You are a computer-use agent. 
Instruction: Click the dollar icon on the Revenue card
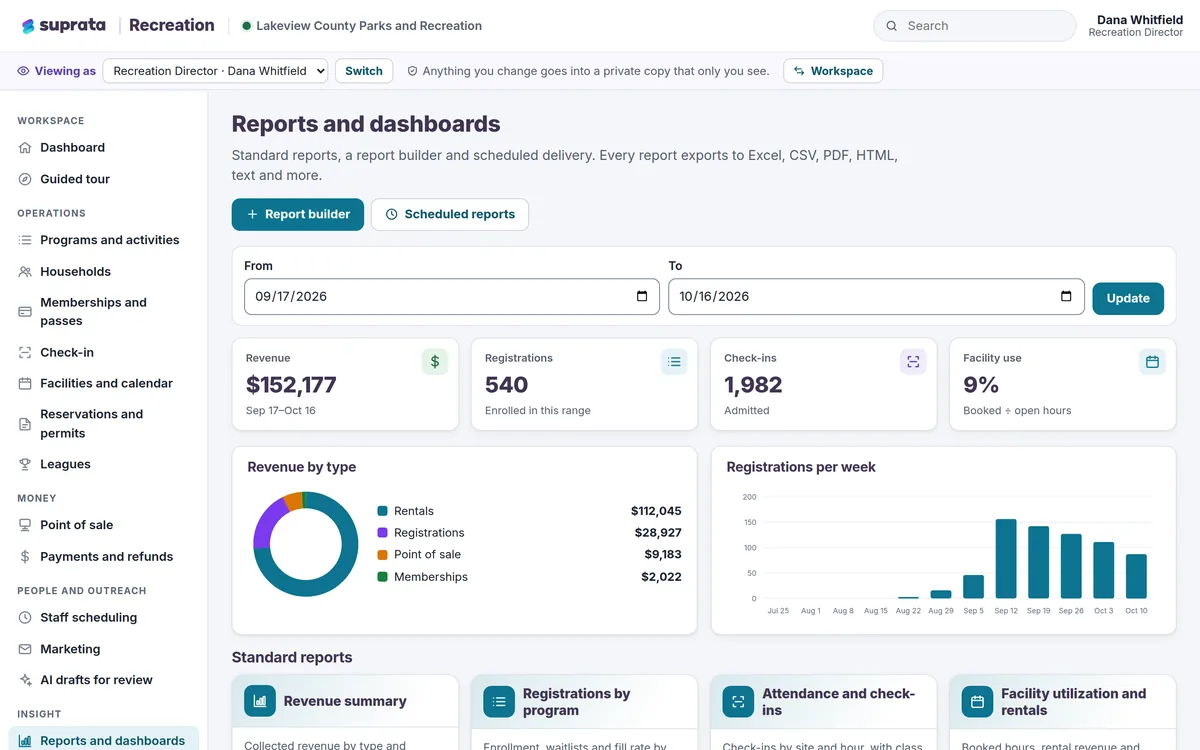pos(435,362)
